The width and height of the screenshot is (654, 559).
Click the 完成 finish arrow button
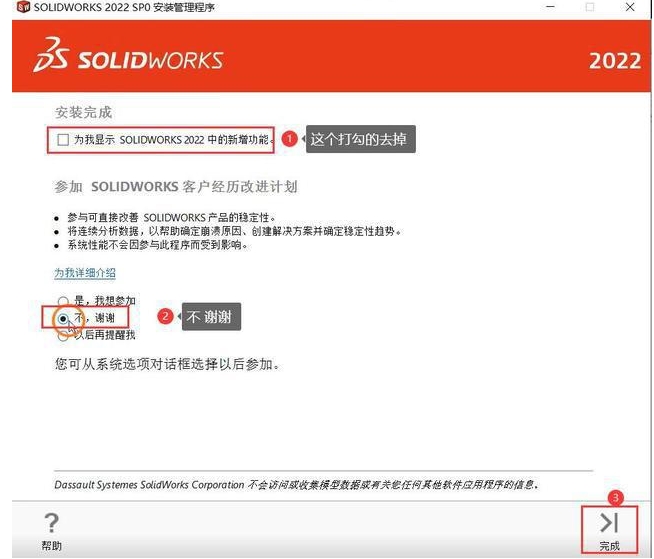point(609,530)
